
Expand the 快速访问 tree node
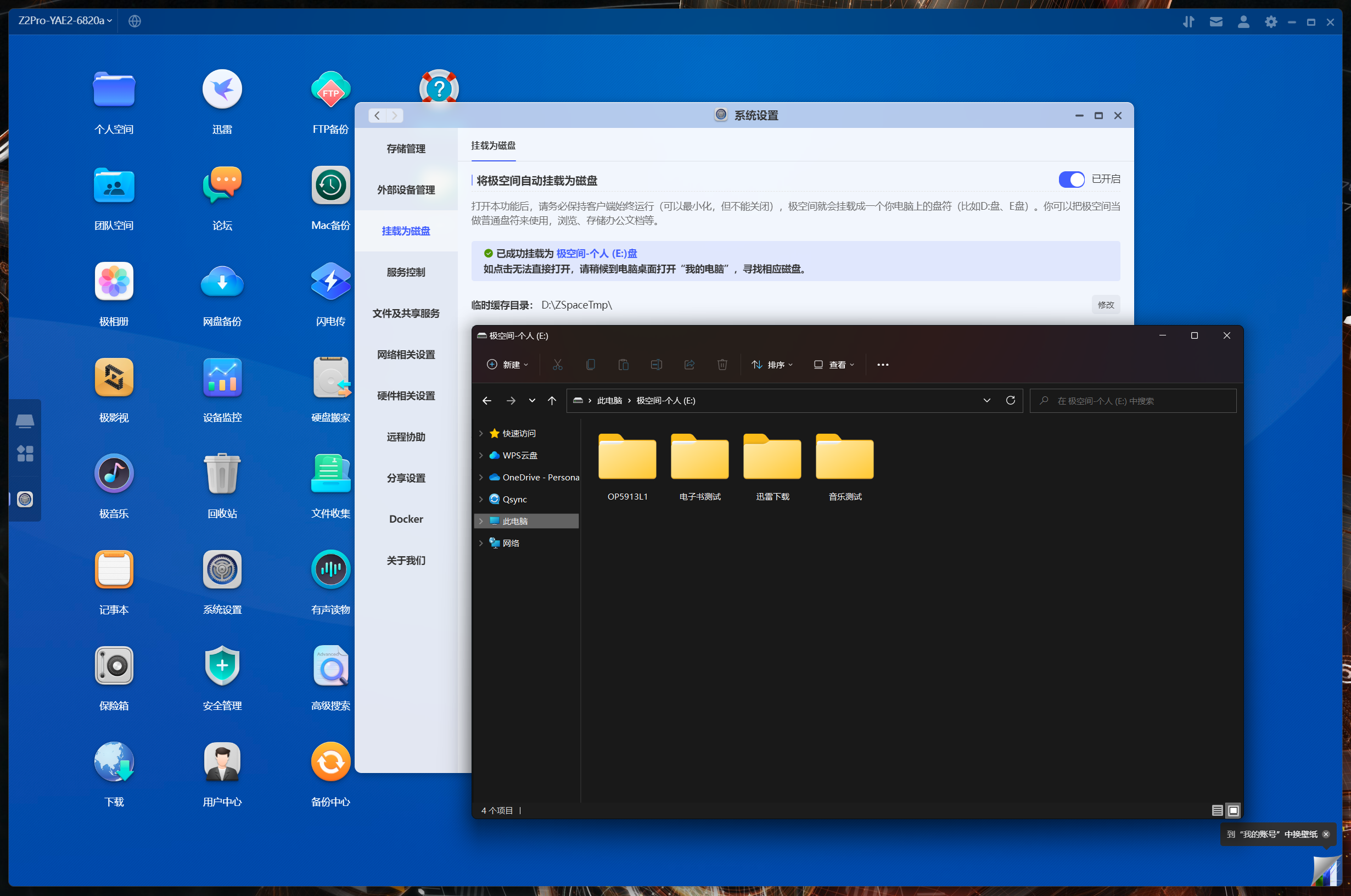pos(481,433)
